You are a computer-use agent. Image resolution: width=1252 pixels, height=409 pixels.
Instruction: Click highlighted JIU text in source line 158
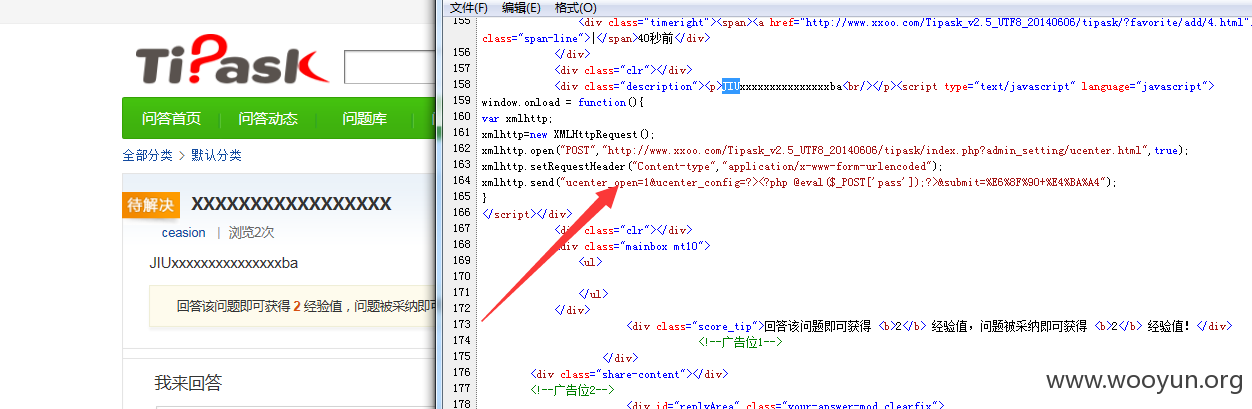click(x=731, y=86)
